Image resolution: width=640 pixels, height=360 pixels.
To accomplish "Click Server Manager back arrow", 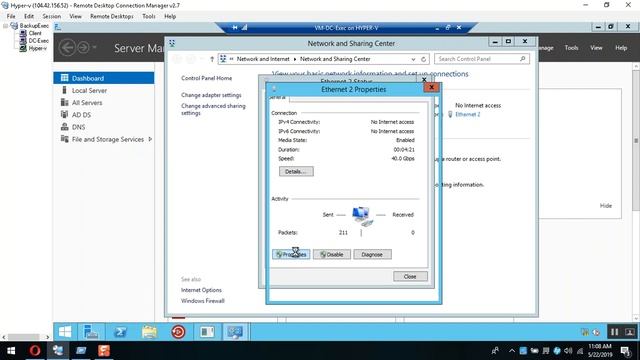I will pyautogui.click(x=67, y=48).
